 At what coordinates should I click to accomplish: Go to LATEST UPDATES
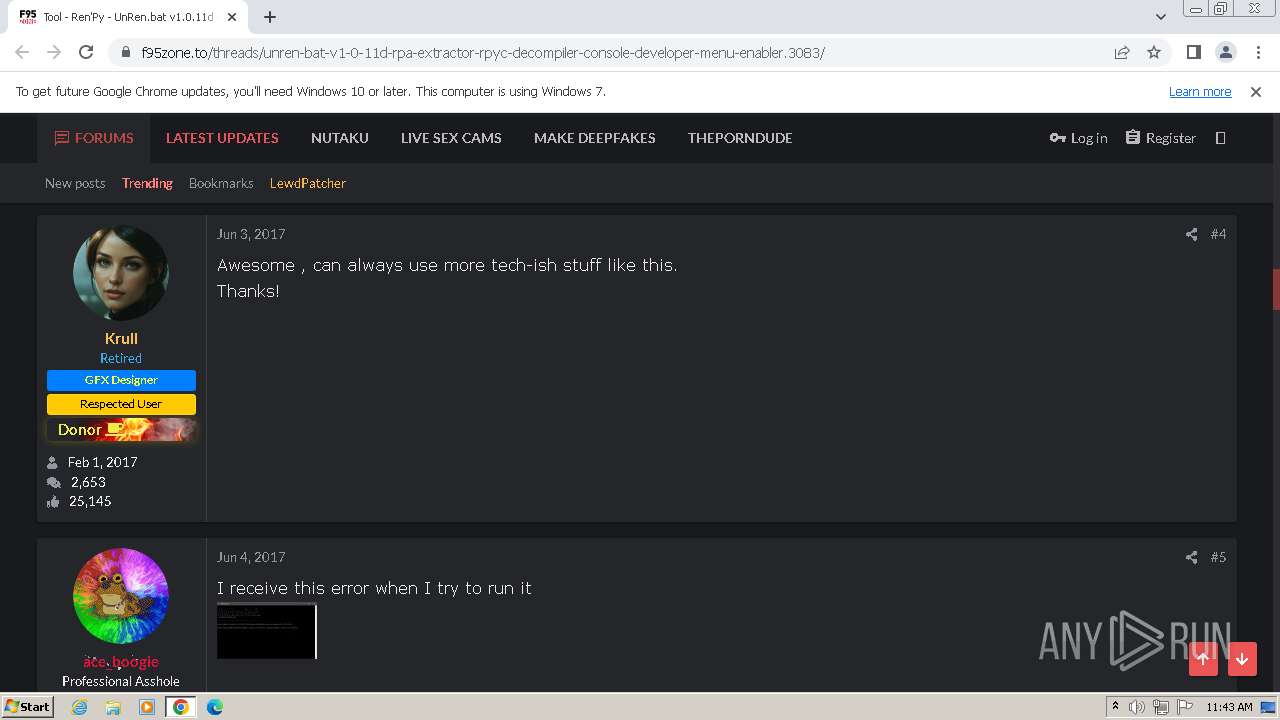[x=222, y=138]
